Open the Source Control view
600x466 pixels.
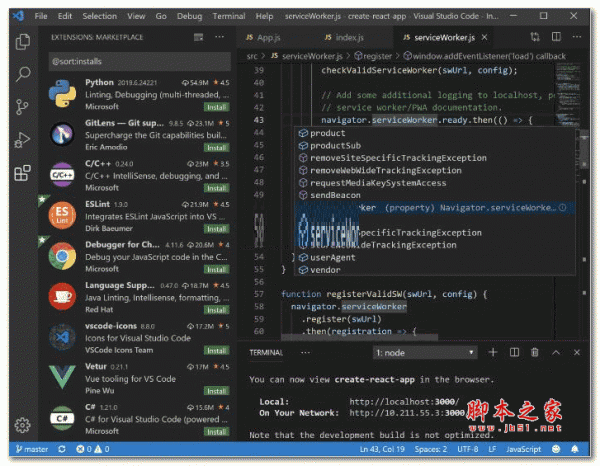click(x=22, y=107)
